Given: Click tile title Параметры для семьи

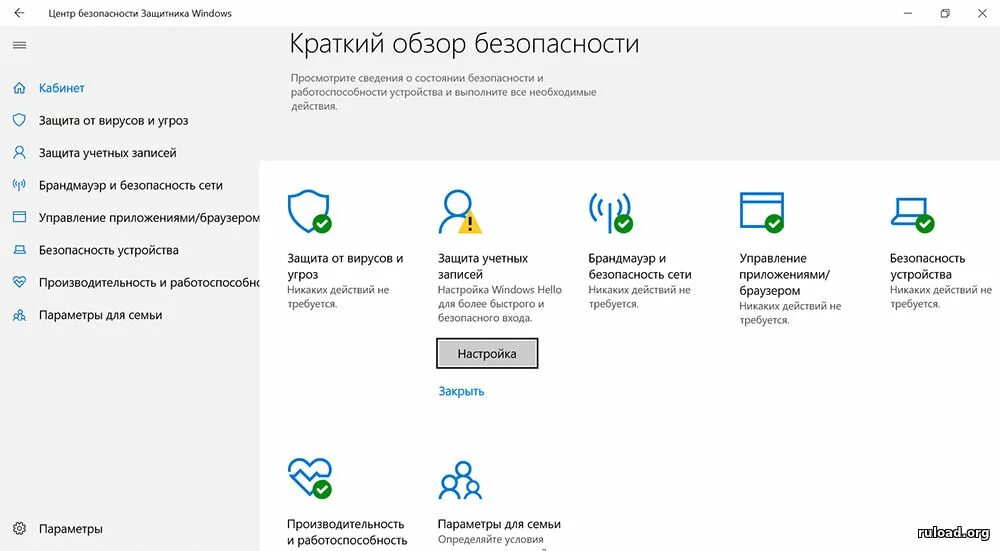Looking at the screenshot, I should tap(499, 524).
